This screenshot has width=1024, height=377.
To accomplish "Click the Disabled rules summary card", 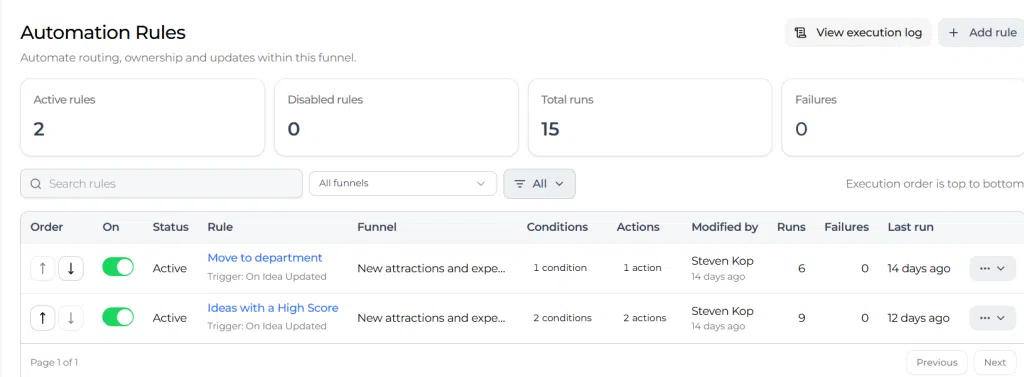I will pos(396,118).
